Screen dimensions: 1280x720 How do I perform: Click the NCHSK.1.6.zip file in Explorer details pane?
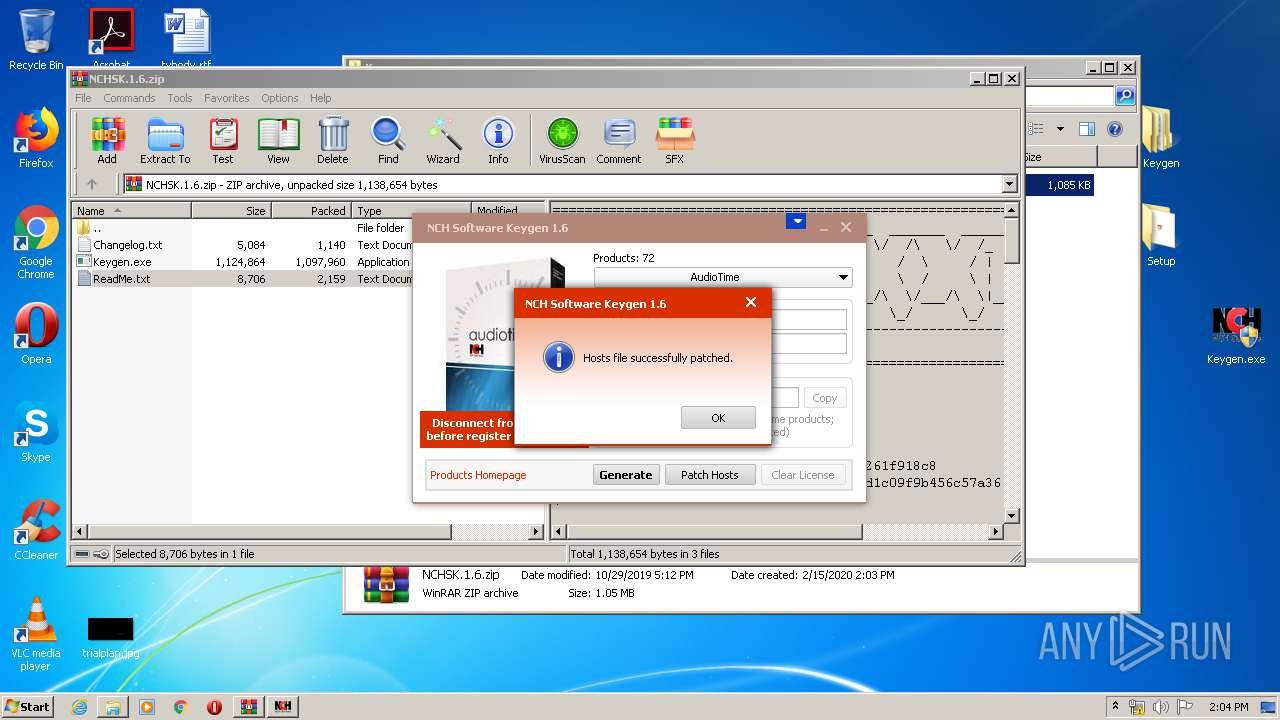click(x=460, y=575)
